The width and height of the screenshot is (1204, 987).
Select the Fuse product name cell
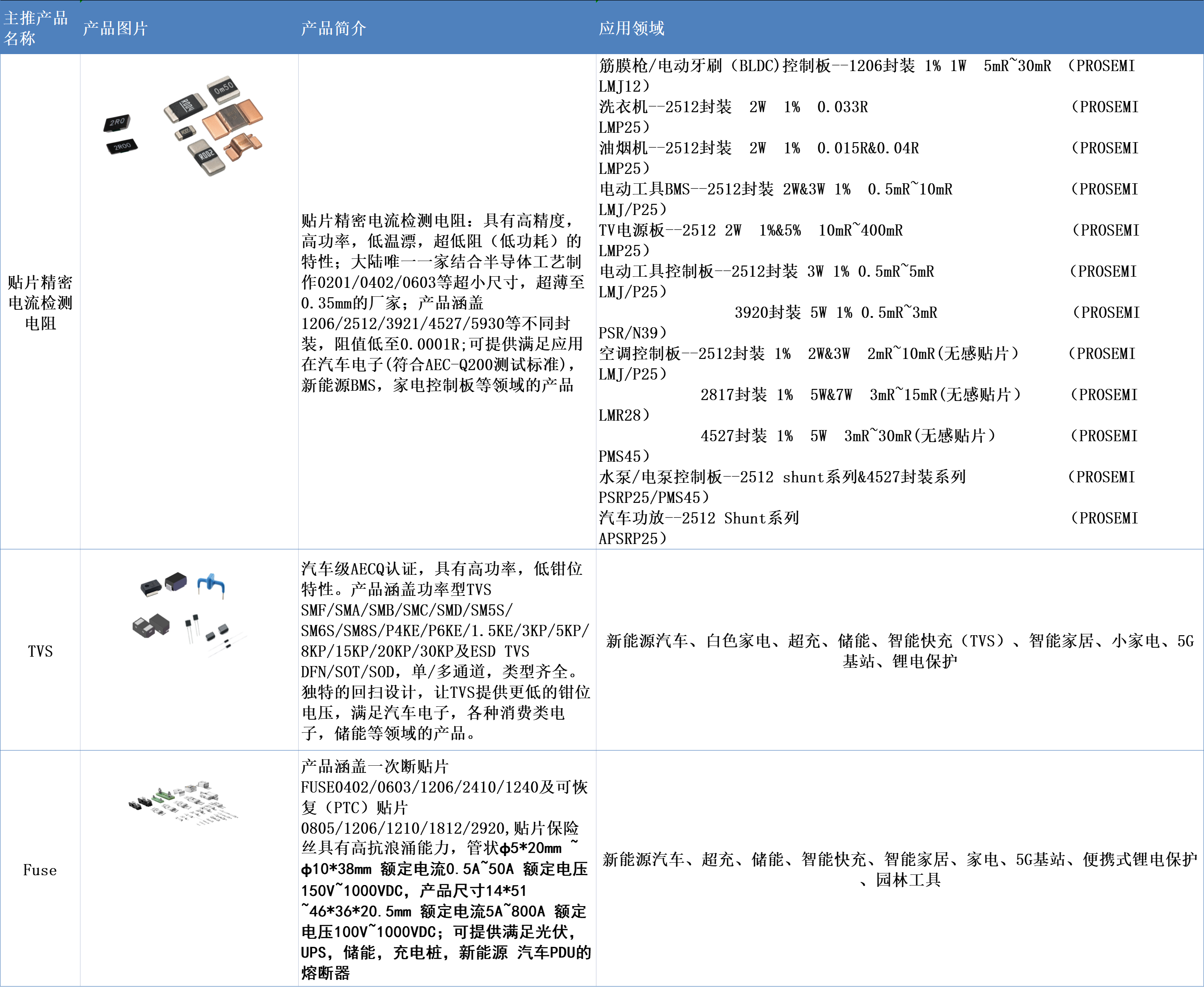coord(40,868)
